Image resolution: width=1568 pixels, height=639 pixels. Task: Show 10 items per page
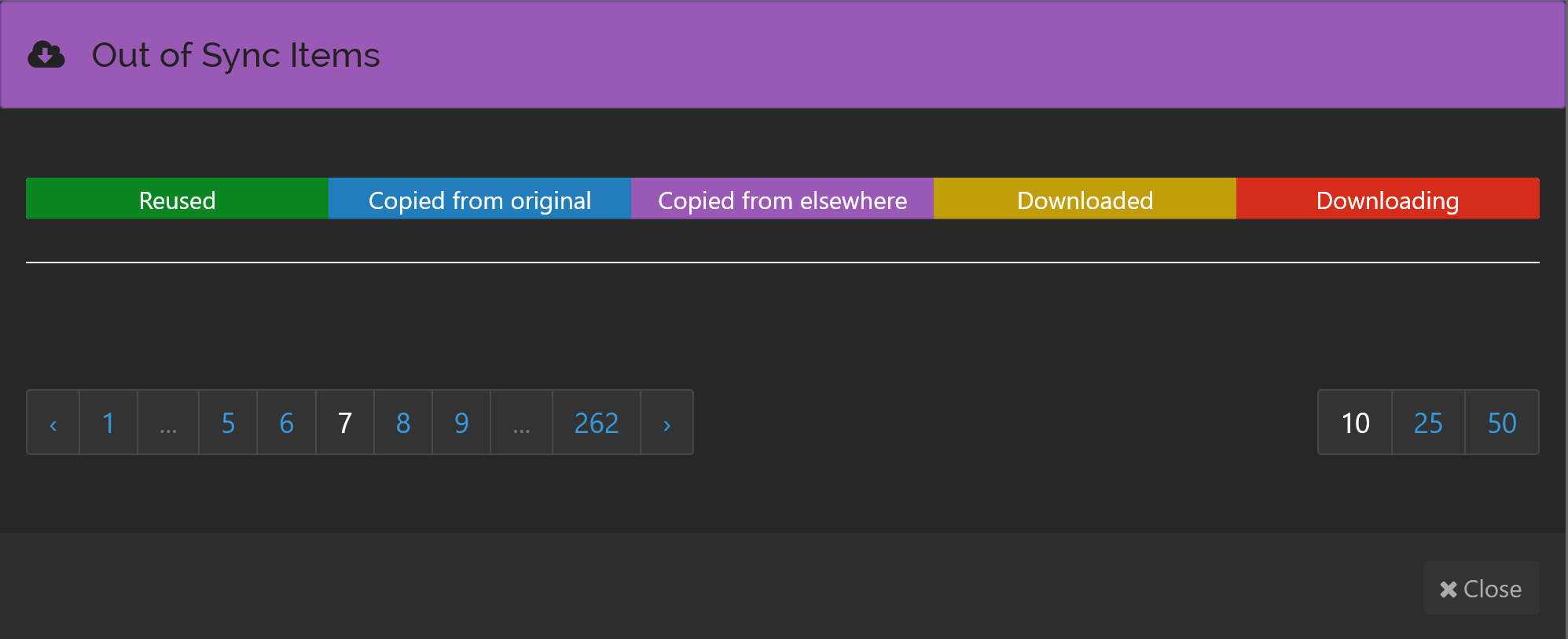pos(1355,423)
